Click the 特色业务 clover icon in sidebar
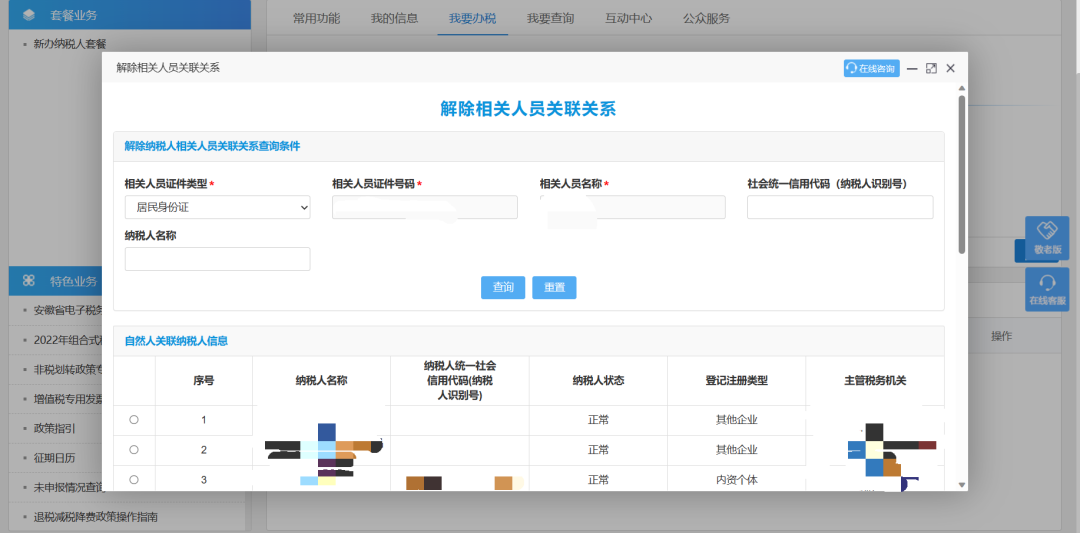Image resolution: width=1080 pixels, height=533 pixels. (29, 281)
